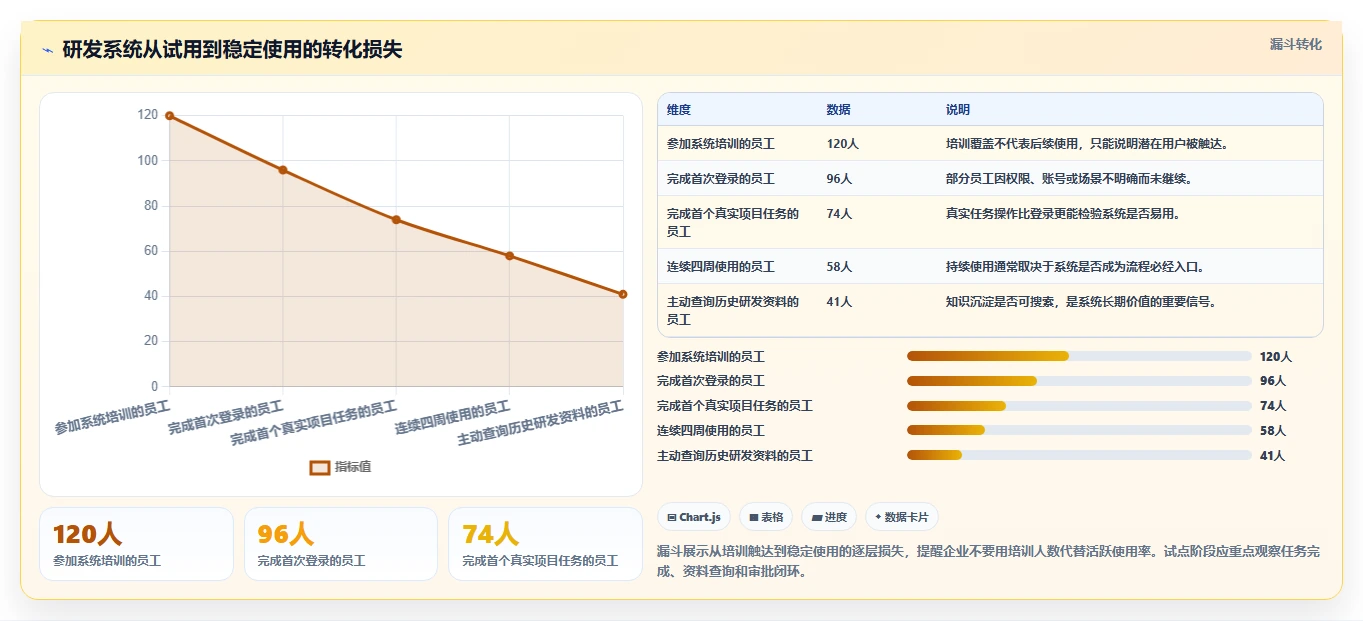Click the lightning icon beside the title
This screenshot has height=621, width=1363.
coord(47,50)
